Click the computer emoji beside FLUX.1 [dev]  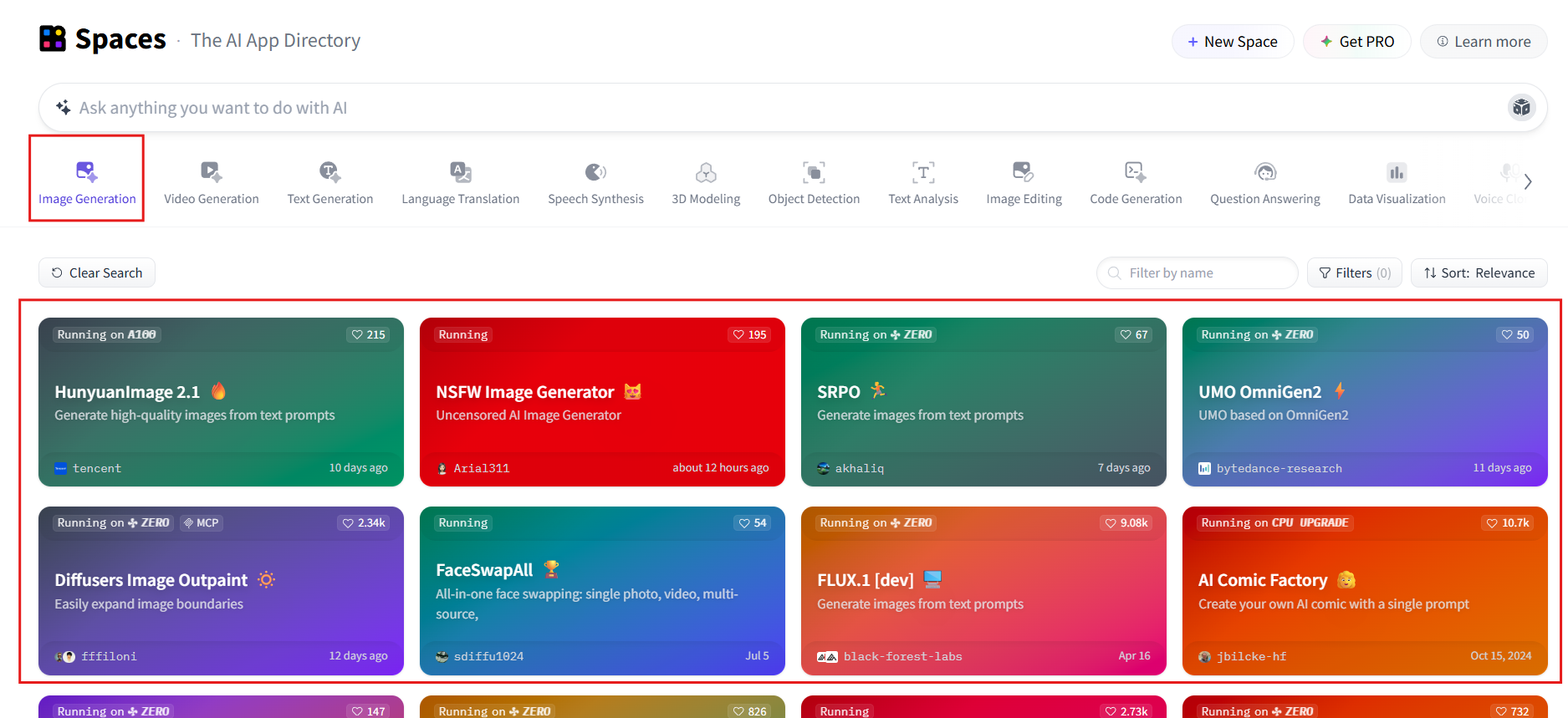pos(932,579)
